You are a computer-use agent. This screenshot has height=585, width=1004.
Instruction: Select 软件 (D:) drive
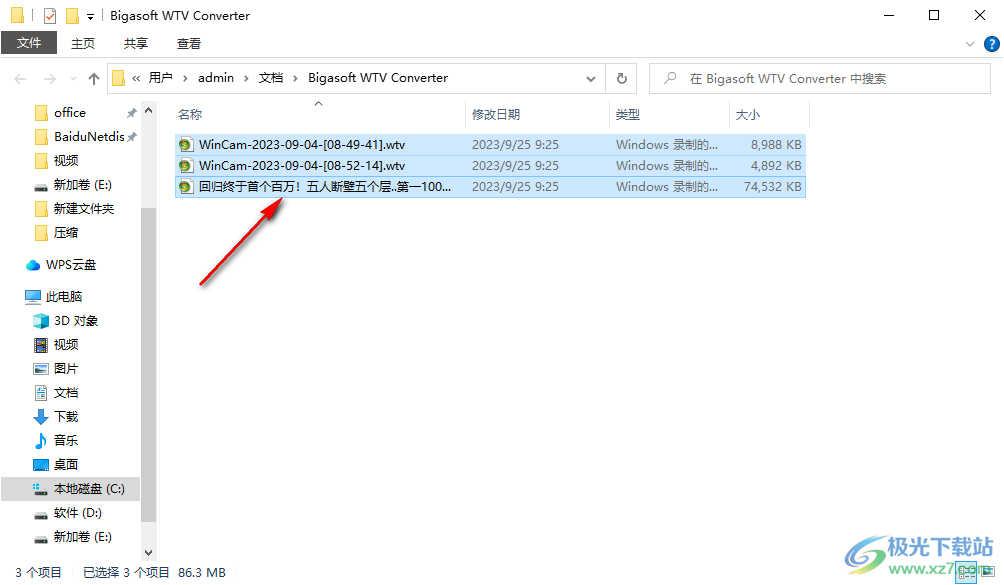click(x=77, y=513)
